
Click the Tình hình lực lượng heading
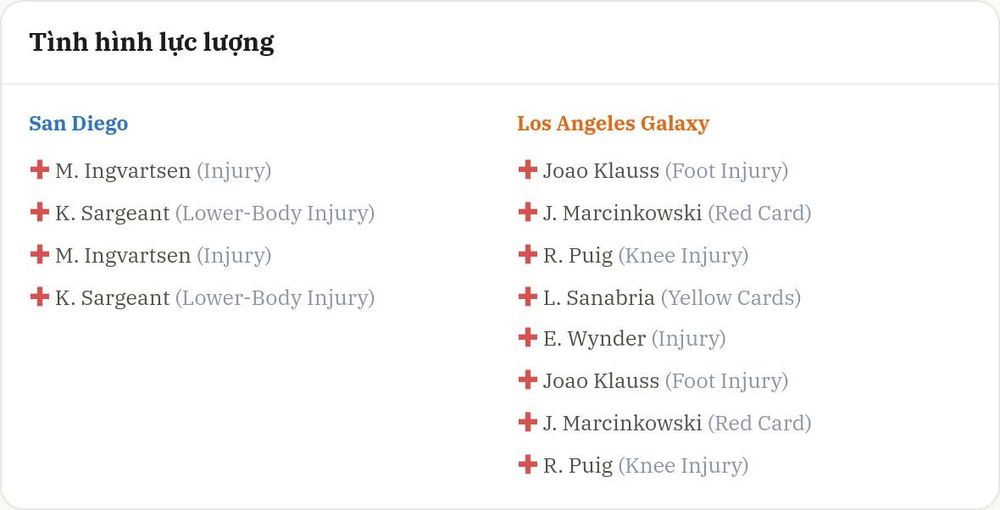[152, 43]
